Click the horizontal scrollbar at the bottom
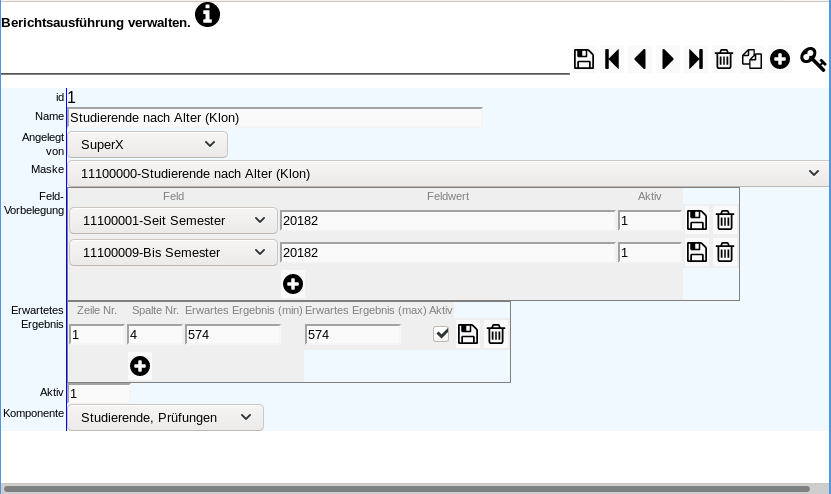Image resolution: width=831 pixels, height=494 pixels. tap(405, 489)
